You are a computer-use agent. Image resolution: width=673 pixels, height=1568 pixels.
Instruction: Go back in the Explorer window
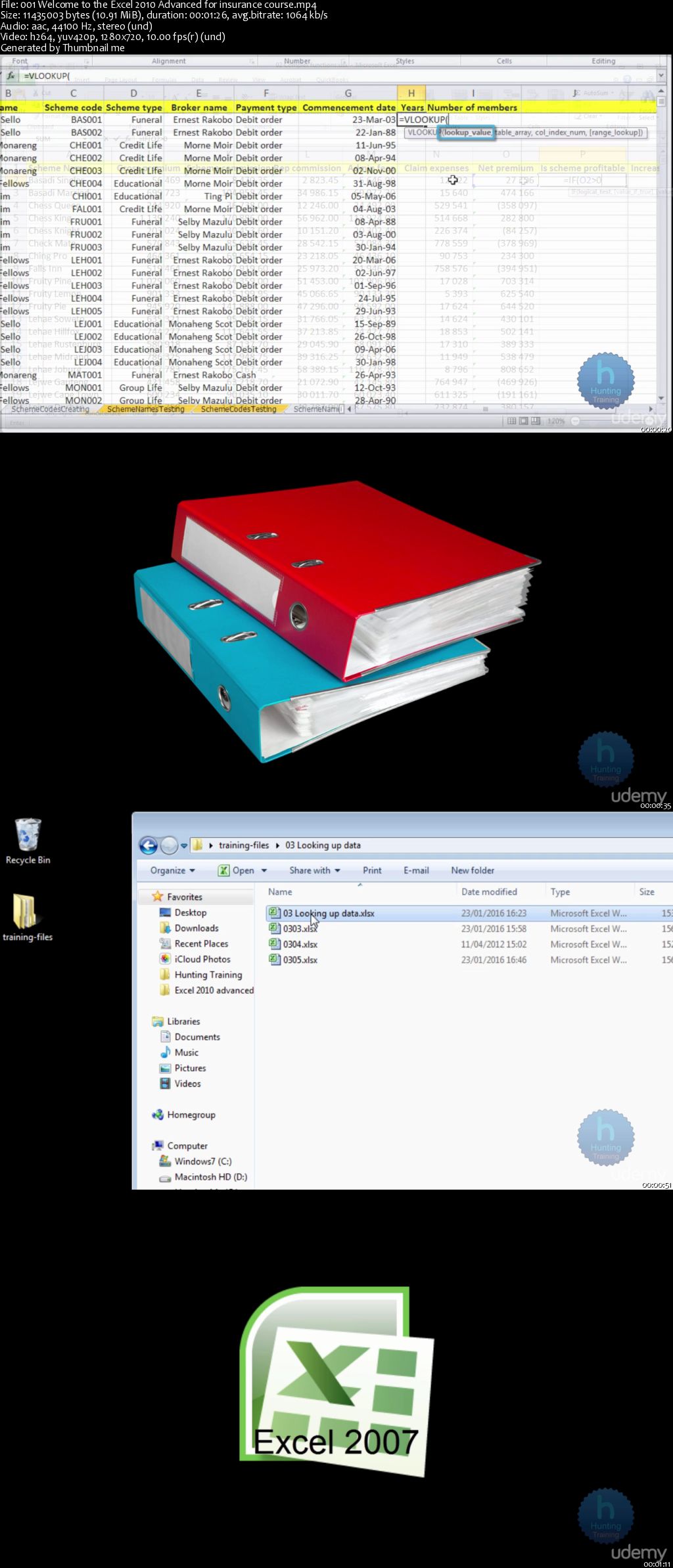click(x=149, y=845)
